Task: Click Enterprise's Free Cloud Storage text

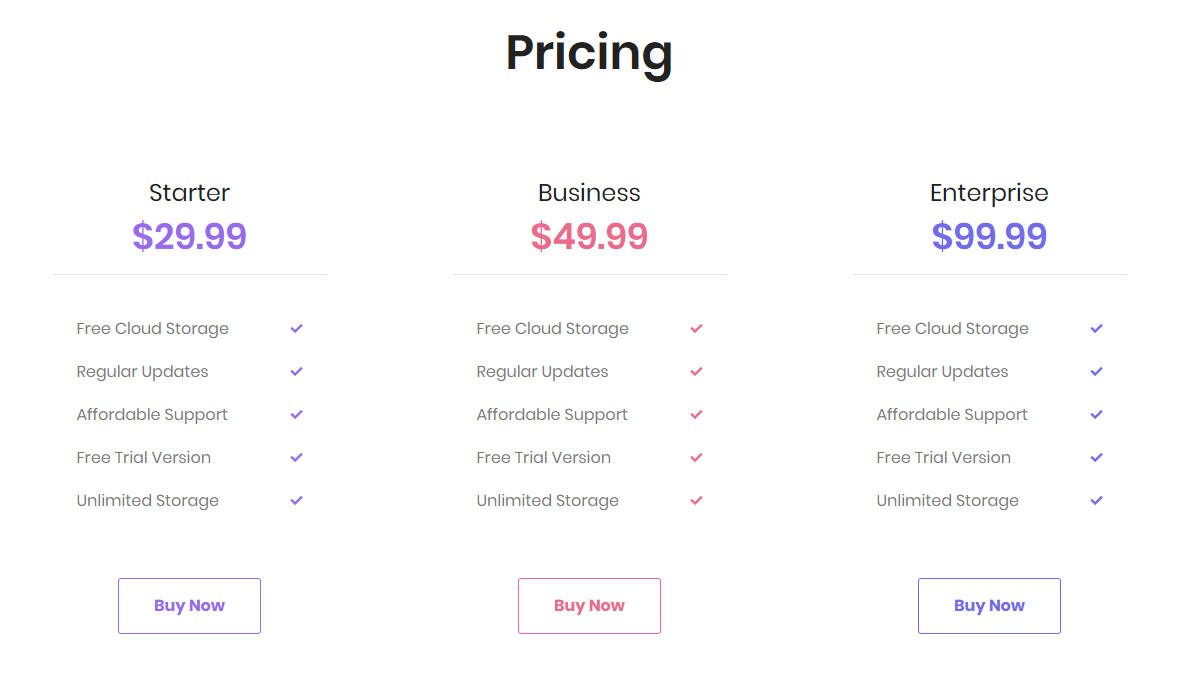Action: (952, 329)
